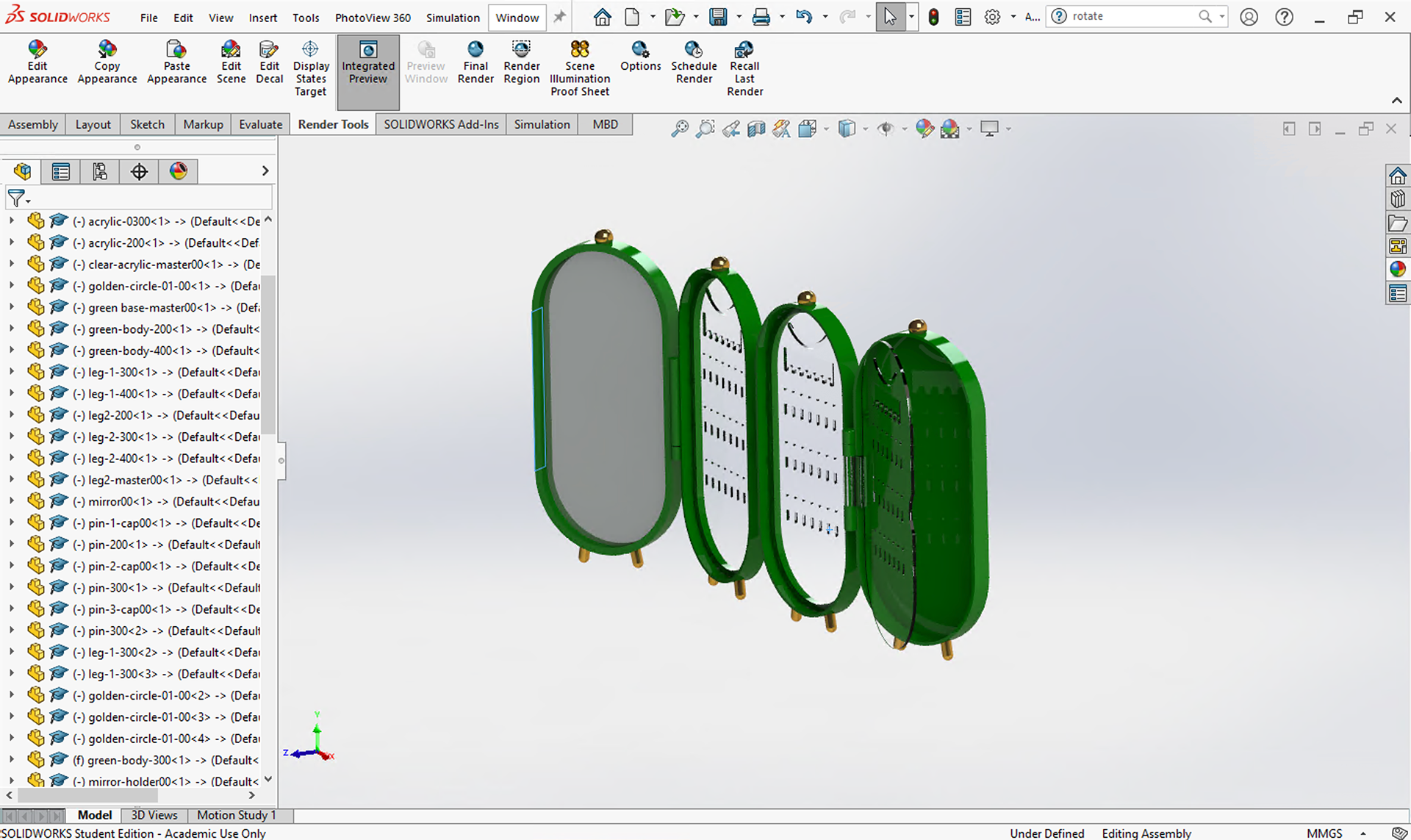1411x840 pixels.
Task: Open the Apply Scene heads-up icon
Action: click(x=950, y=129)
